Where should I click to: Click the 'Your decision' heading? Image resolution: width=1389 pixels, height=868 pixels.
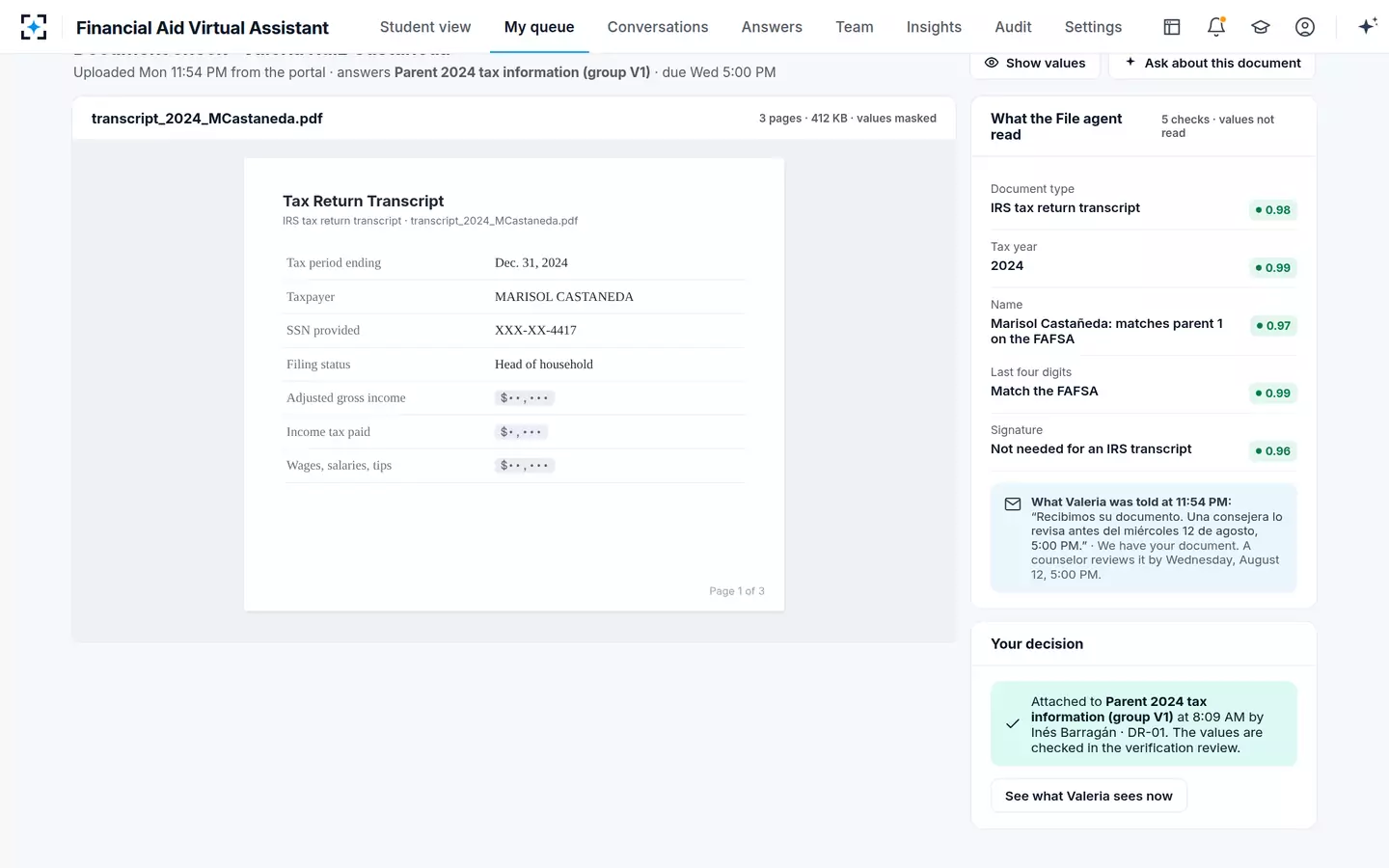(x=1037, y=644)
